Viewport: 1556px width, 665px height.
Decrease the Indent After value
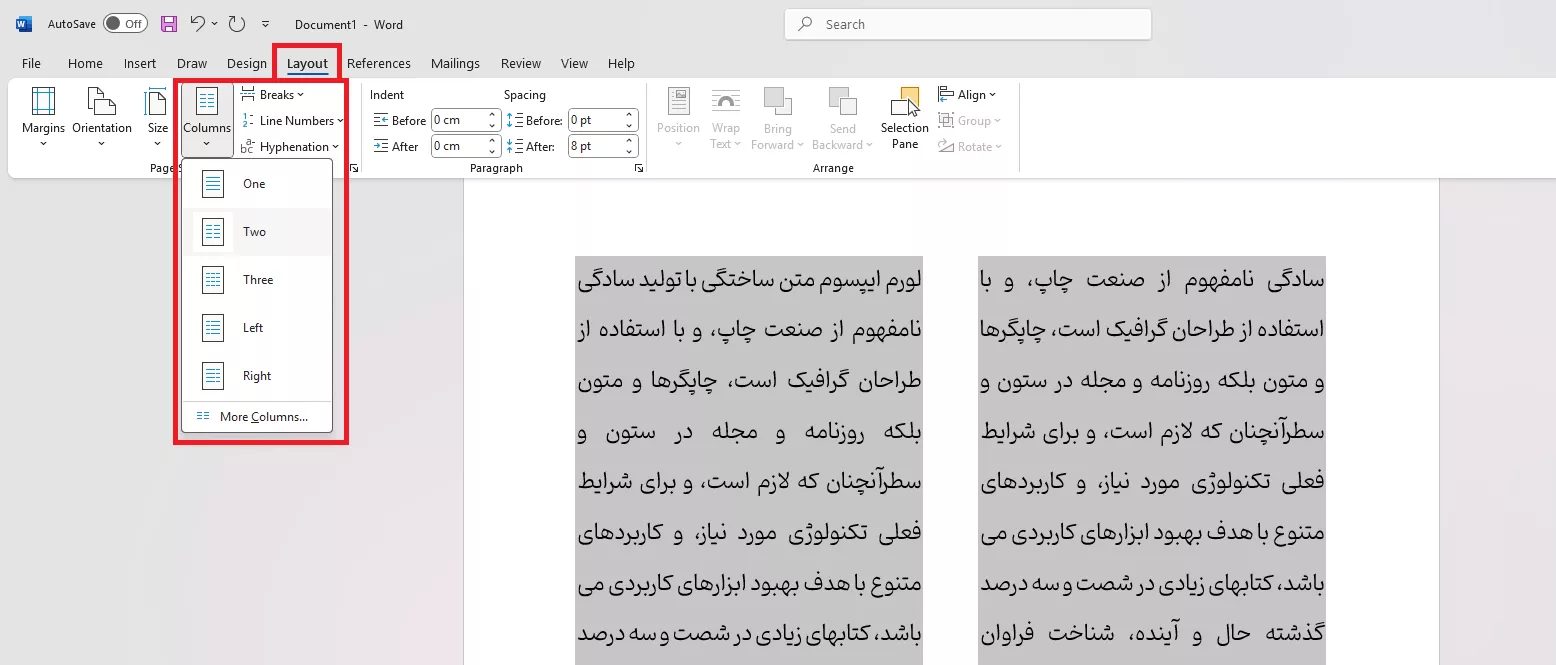point(493,151)
